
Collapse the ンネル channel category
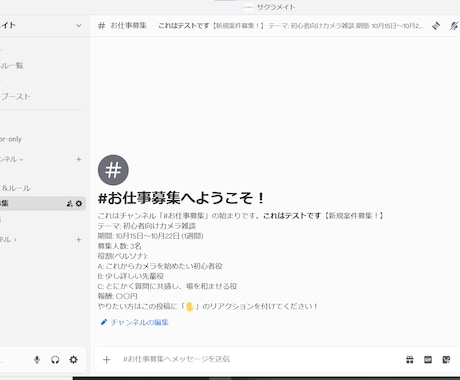[12, 159]
